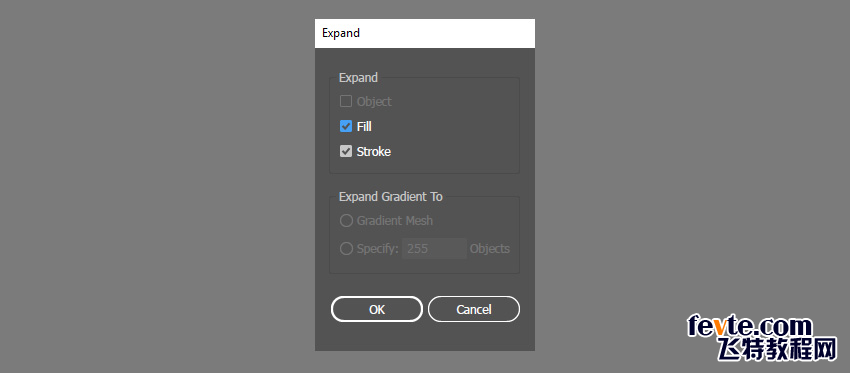Click the Fill text label
Viewport: 850px width, 374px height.
click(364, 127)
